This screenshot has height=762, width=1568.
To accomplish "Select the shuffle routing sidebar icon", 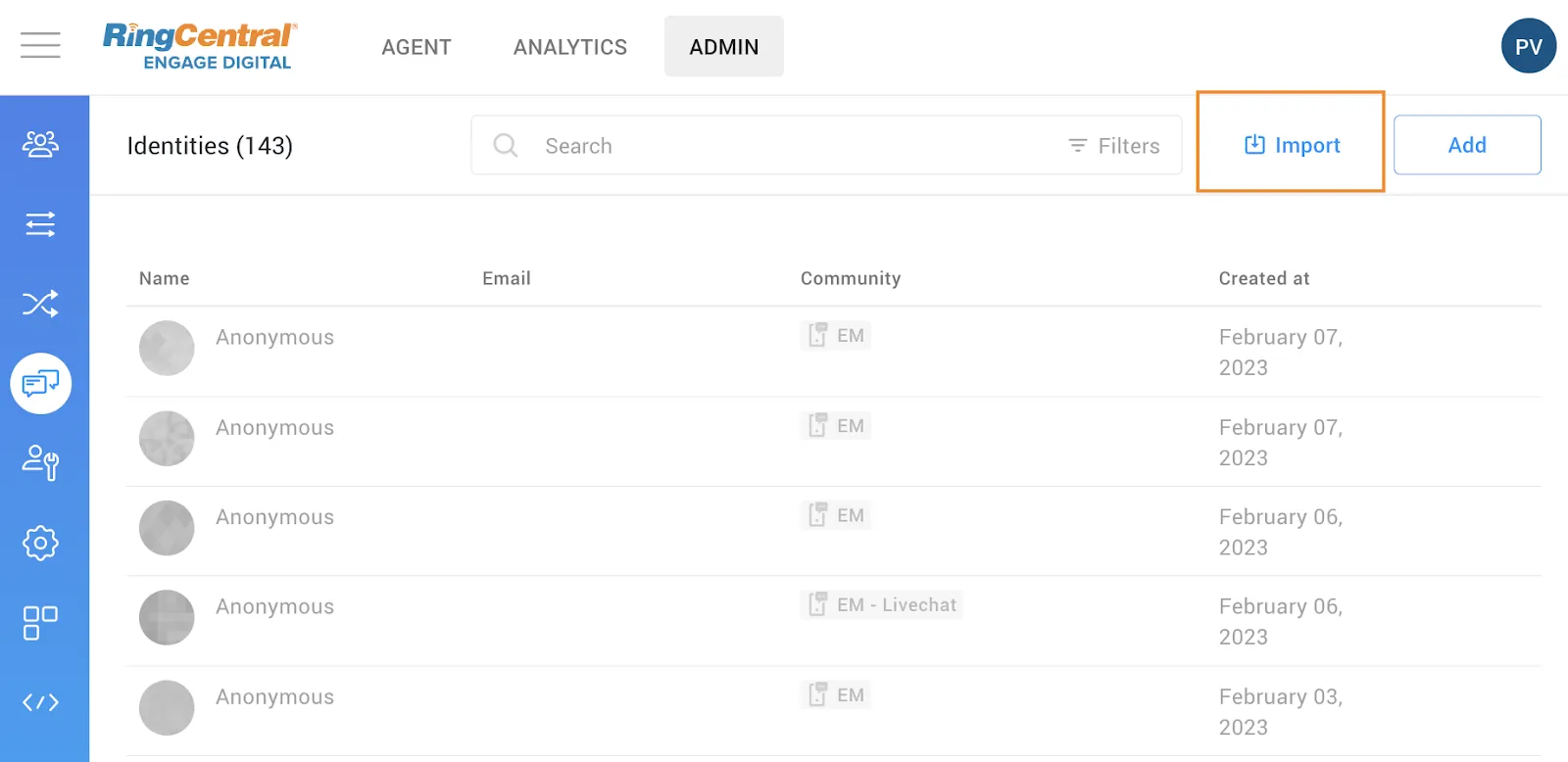I will point(40,304).
